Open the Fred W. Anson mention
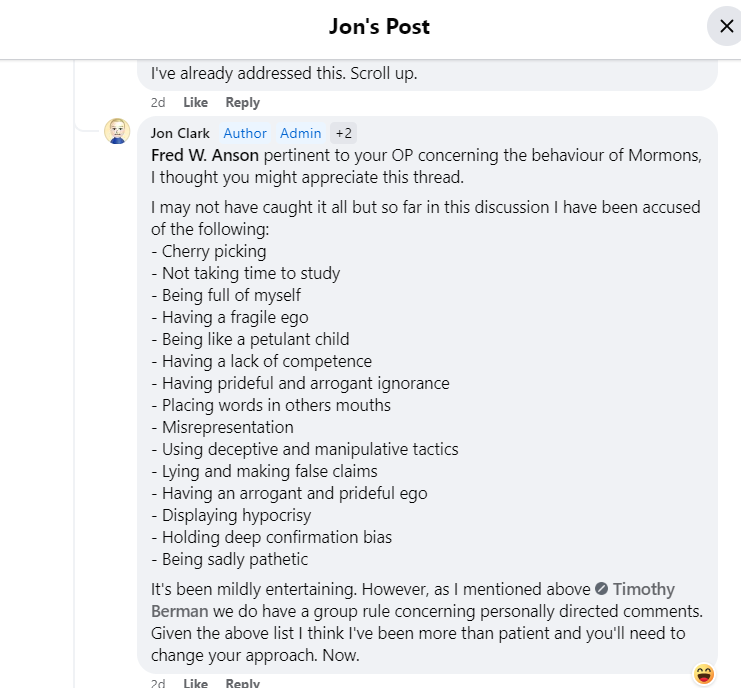Screen dimensions: 741x688 205,155
